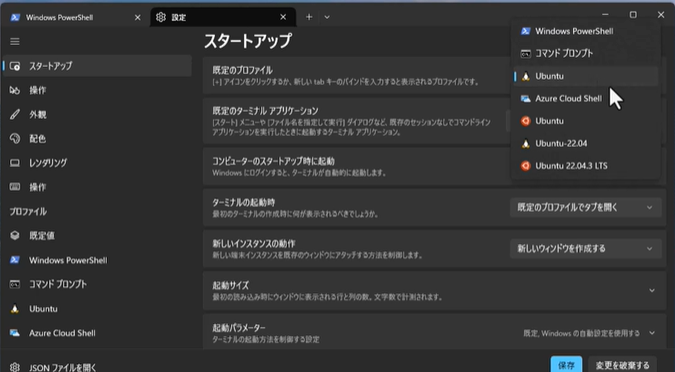Open the hamburger navigation menu
Image resolution: width=675 pixels, height=372 pixels.
pyautogui.click(x=15, y=41)
